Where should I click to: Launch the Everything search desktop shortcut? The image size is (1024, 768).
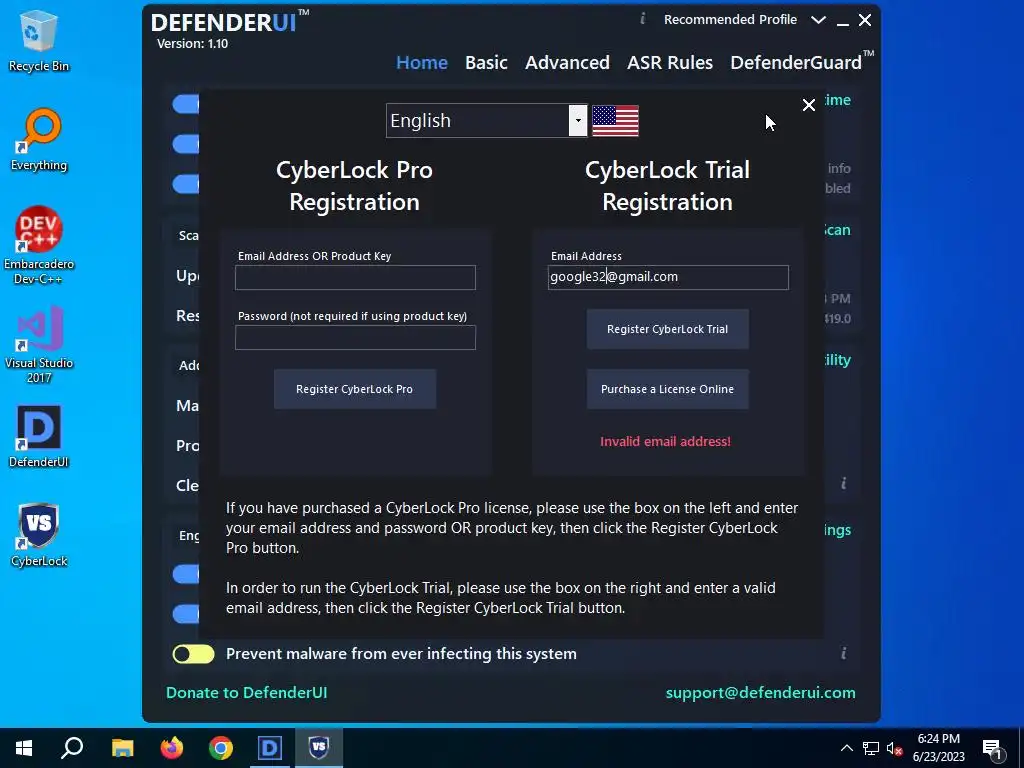[39, 140]
